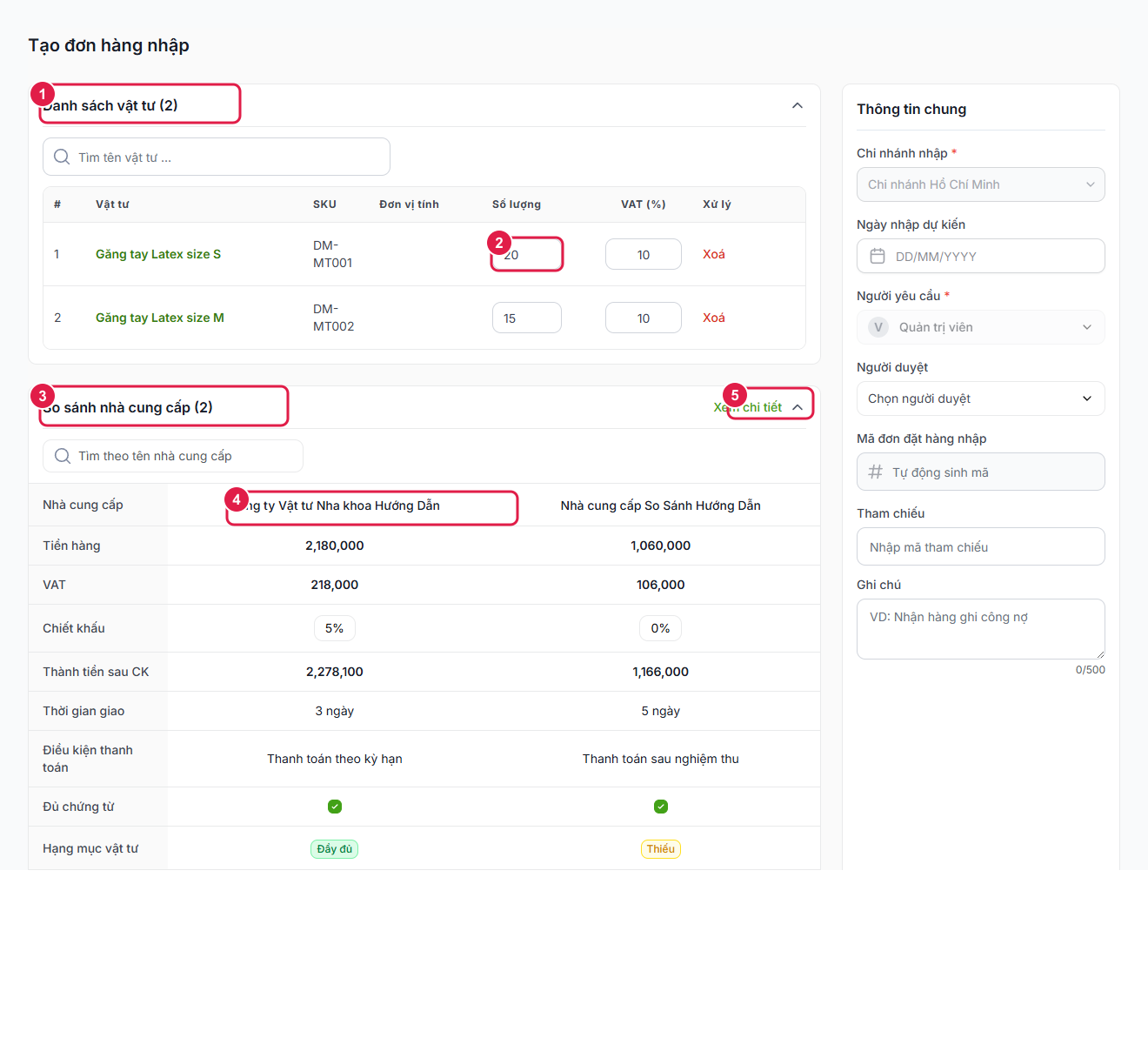Click the 3 ngày delivery time cell
Screen dimensions: 1148x1058
point(335,711)
